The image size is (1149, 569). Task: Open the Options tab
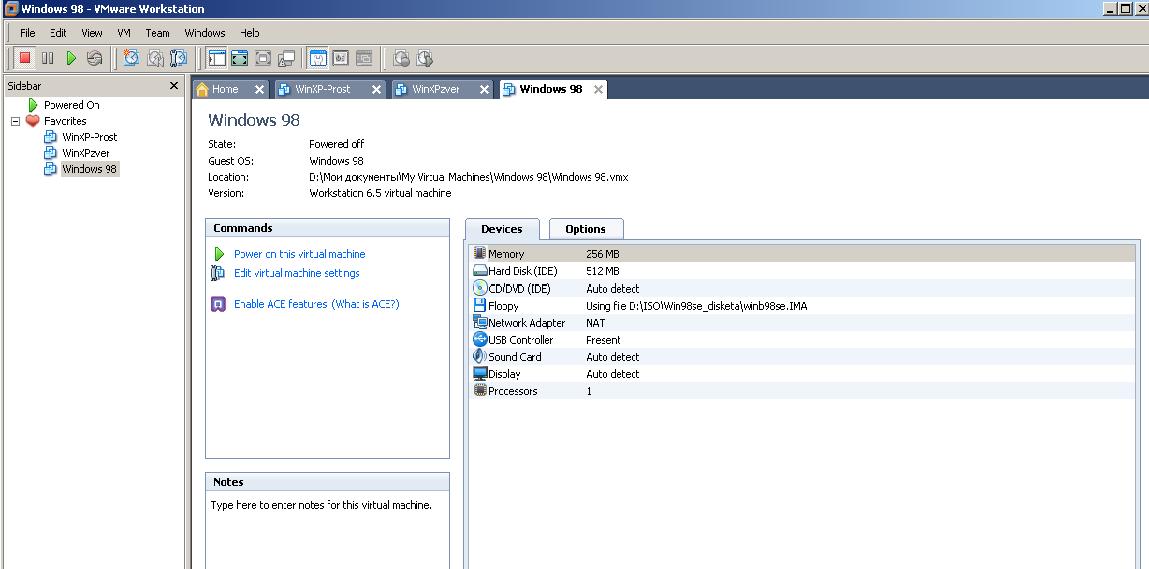pos(585,229)
